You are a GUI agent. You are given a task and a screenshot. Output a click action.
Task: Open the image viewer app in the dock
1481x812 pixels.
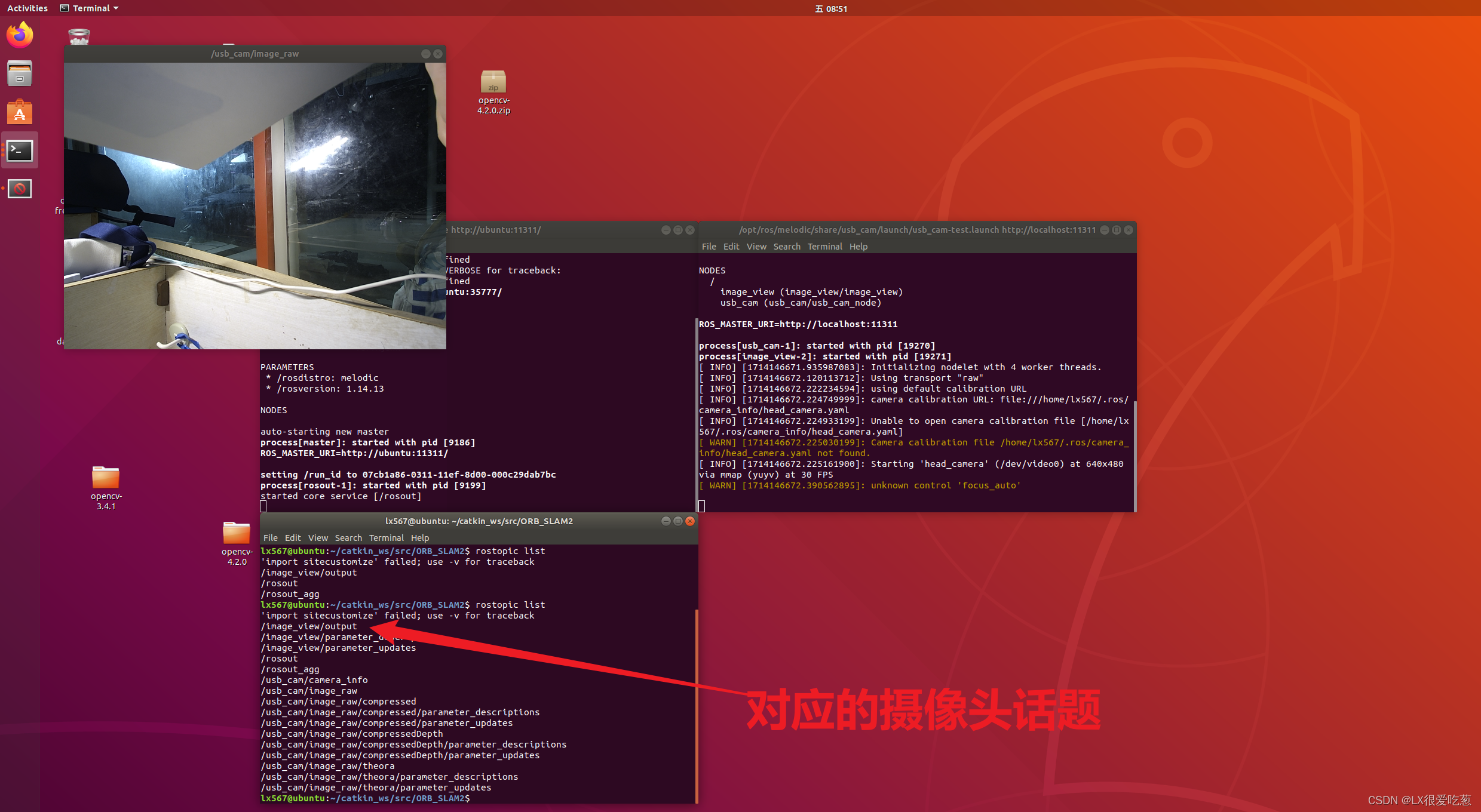[x=20, y=189]
